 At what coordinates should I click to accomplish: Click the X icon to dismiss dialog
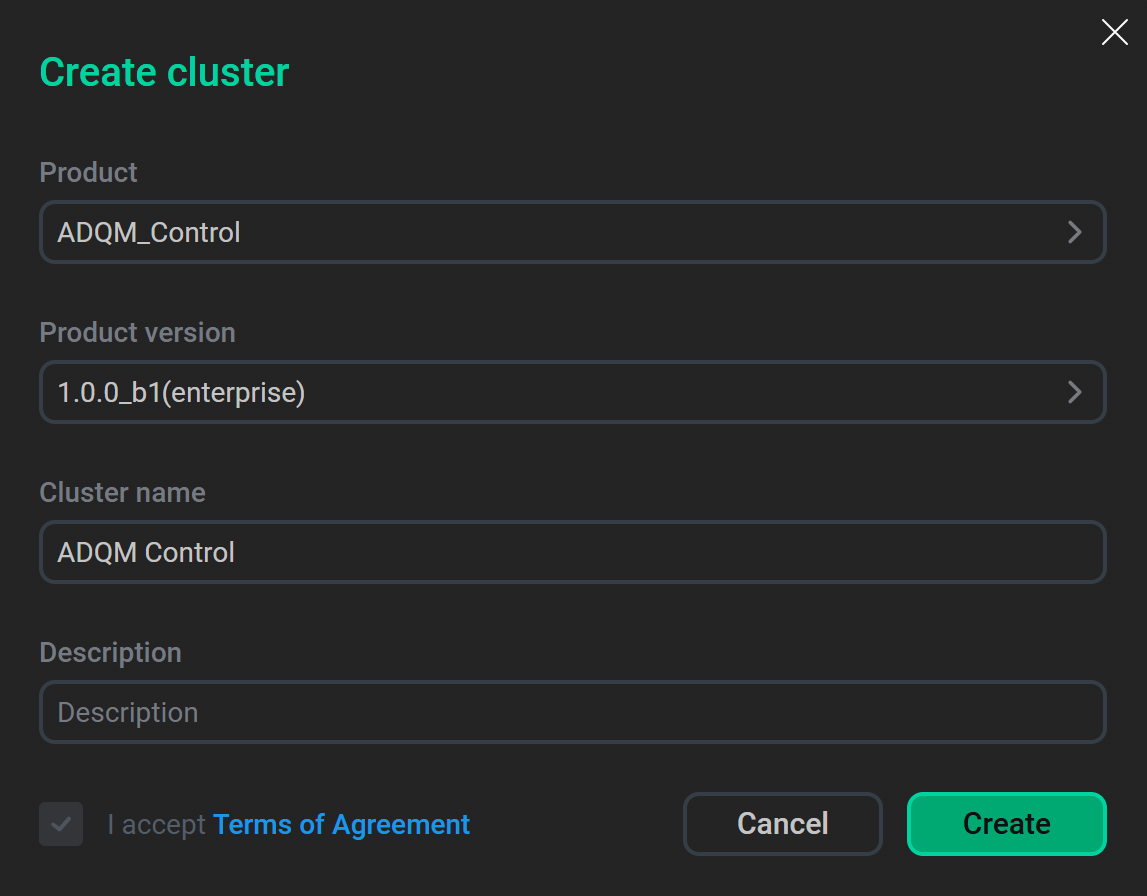[1114, 31]
